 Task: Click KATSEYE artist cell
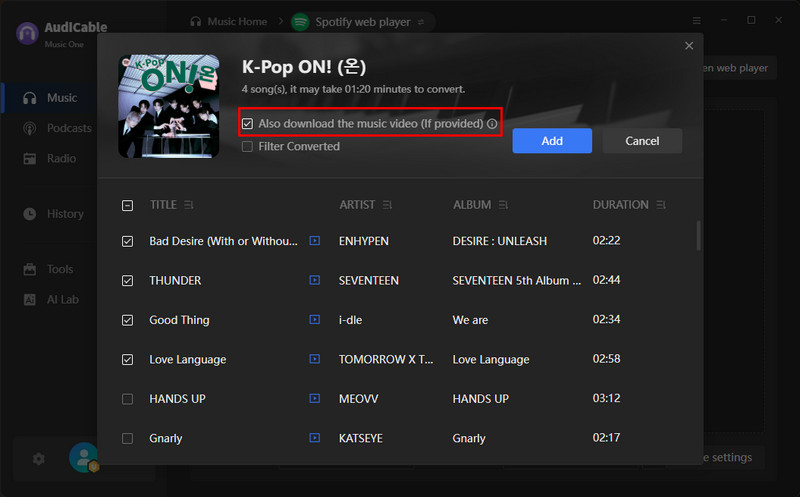(361, 438)
